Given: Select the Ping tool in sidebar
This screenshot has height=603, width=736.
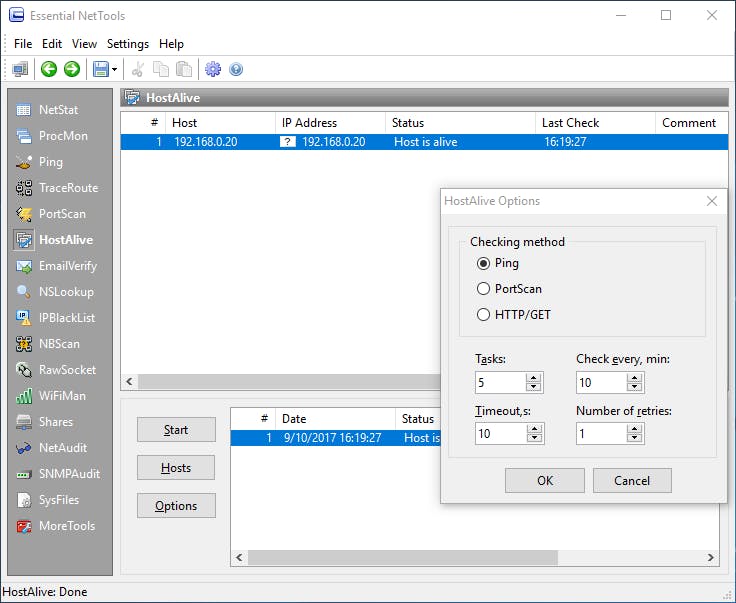Looking at the screenshot, I should tap(39, 162).
